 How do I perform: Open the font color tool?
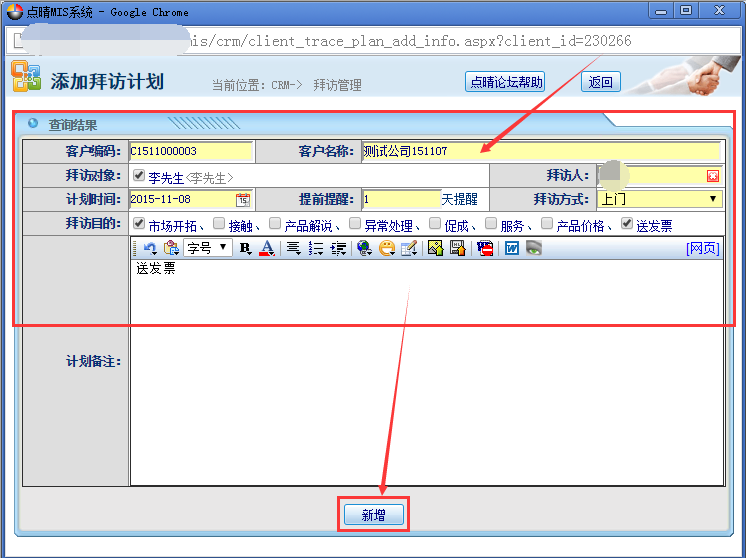coord(267,248)
